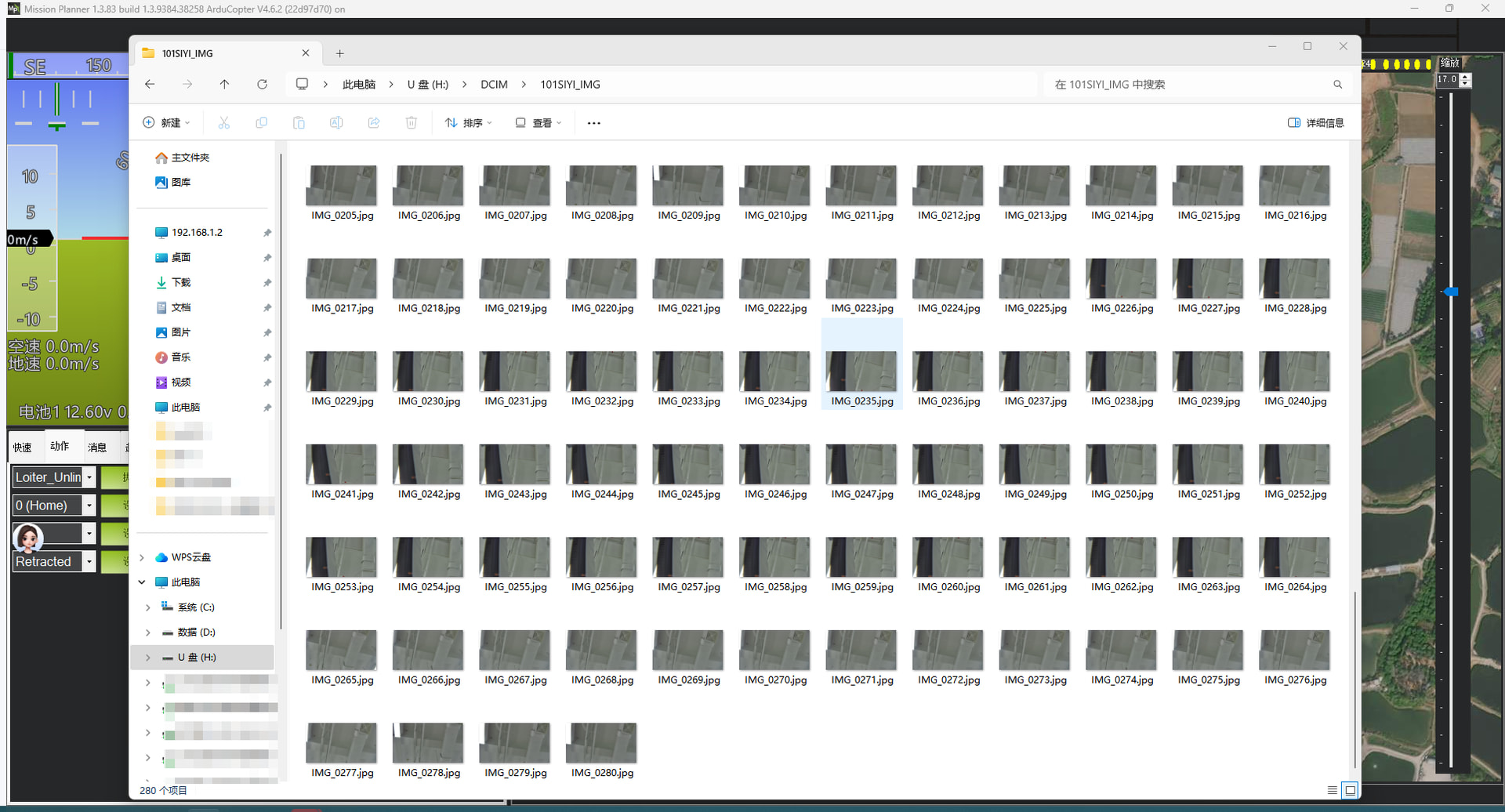Toggle the details info pane
Screen dimensions: 1505x812
1315,123
